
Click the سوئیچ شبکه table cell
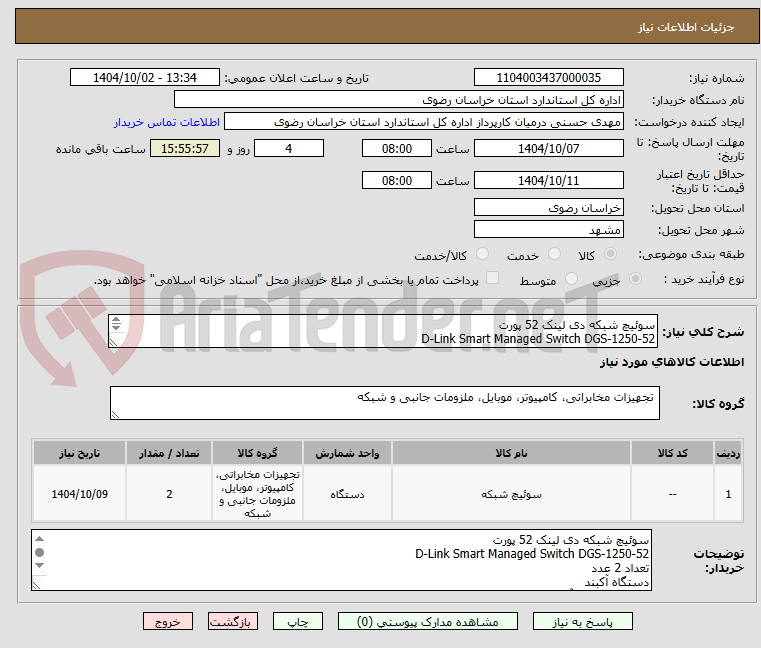(x=511, y=494)
